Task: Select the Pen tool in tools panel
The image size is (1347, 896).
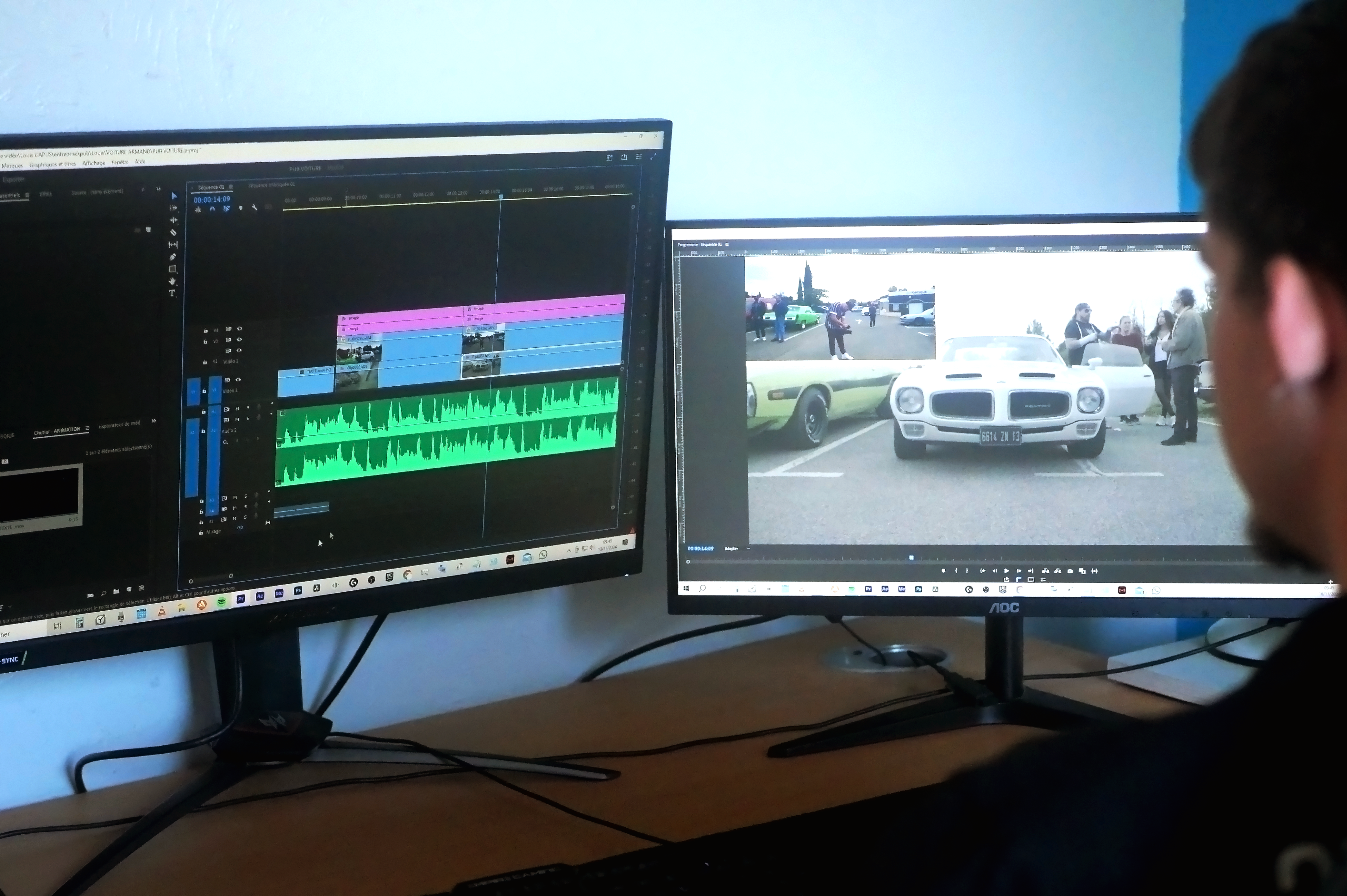Action: tap(172, 257)
